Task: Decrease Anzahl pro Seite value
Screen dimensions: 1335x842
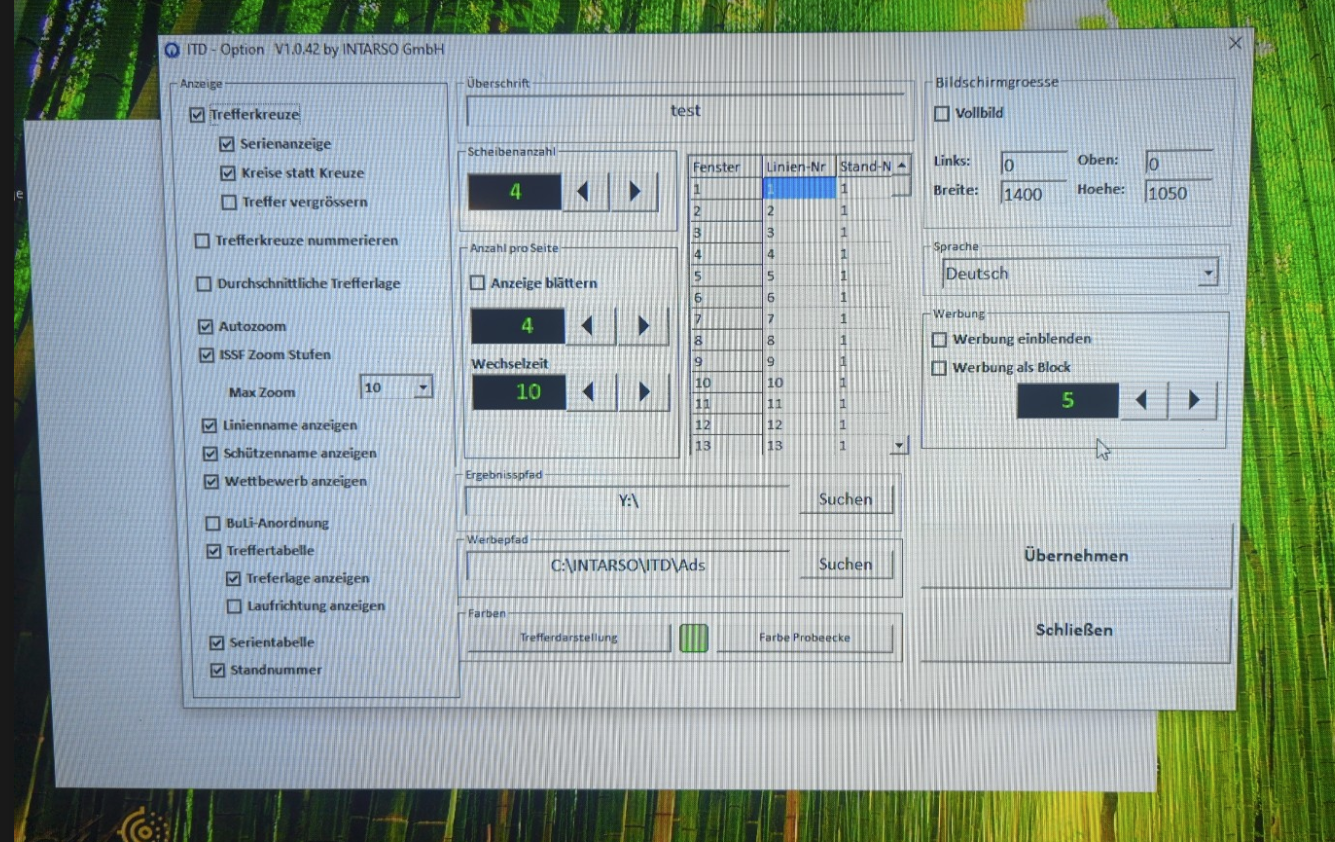Action: click(x=590, y=326)
